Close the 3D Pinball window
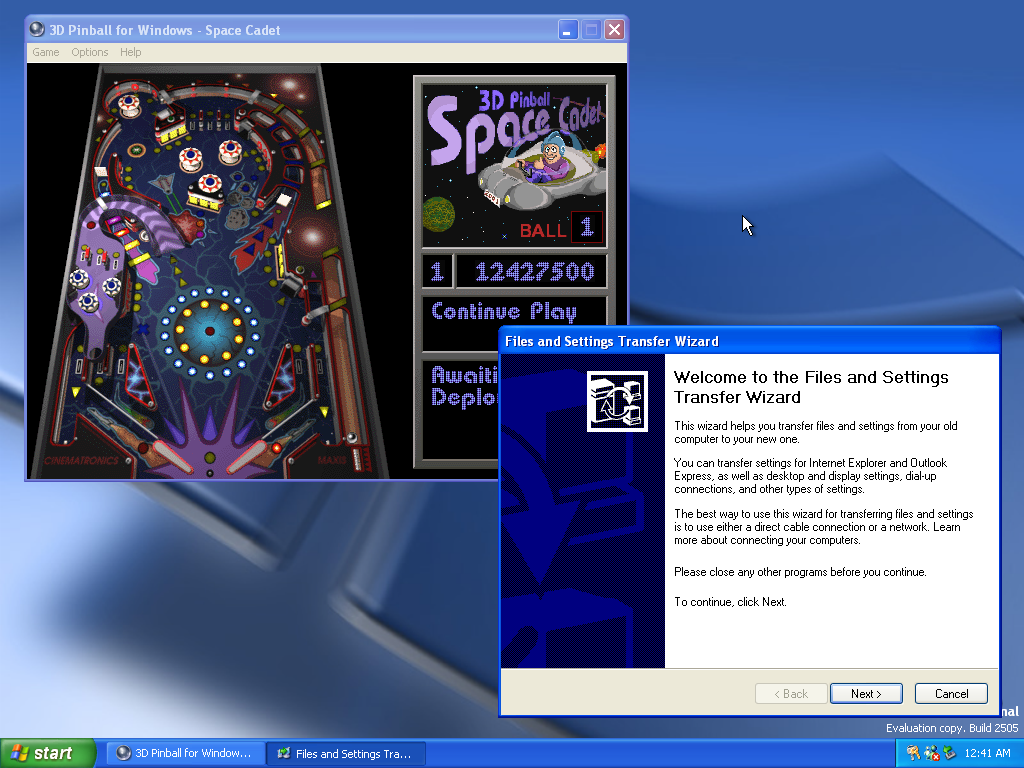Image resolution: width=1024 pixels, height=768 pixels. (x=614, y=29)
